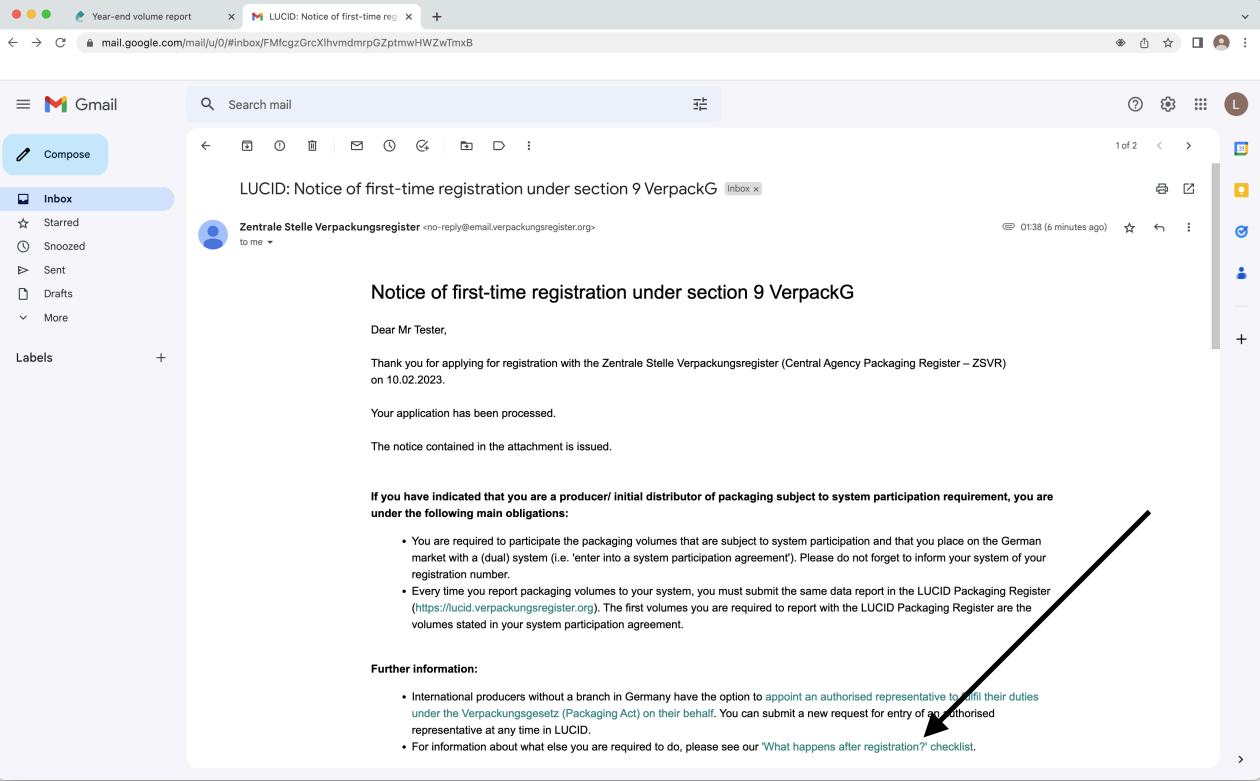Expand the recipient details arrow next to 'to me'

point(270,243)
